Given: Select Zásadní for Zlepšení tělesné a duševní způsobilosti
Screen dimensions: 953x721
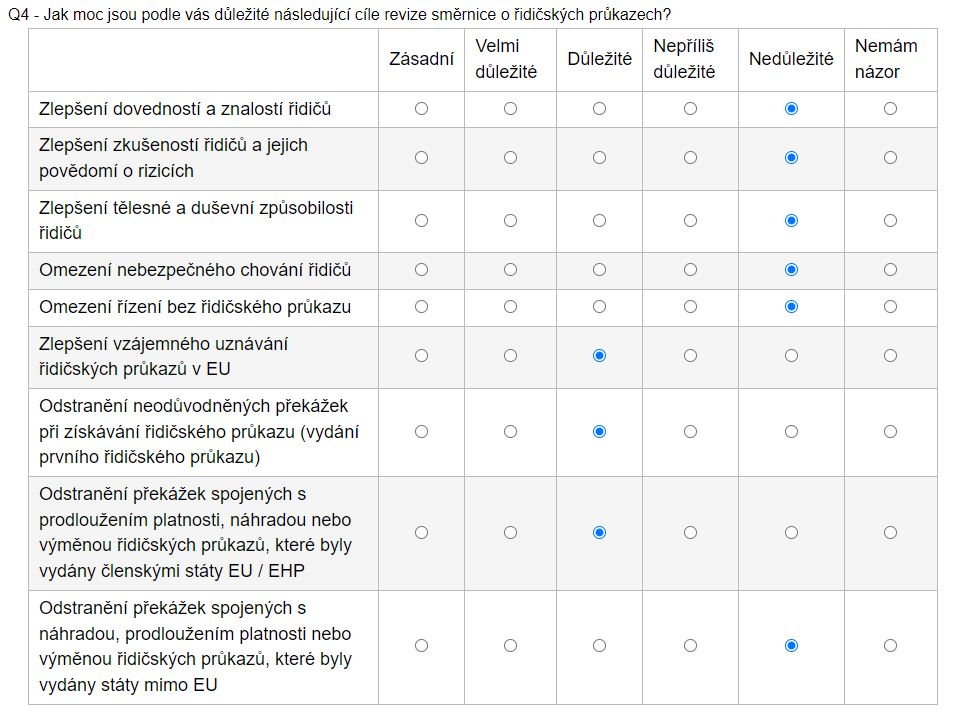Looking at the screenshot, I should pyautogui.click(x=421, y=220).
